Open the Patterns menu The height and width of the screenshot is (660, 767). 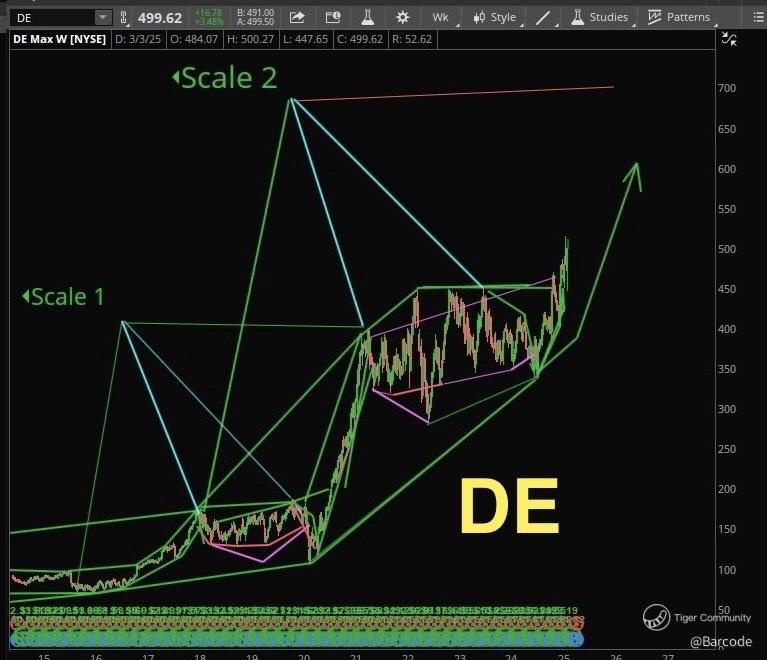coord(680,18)
